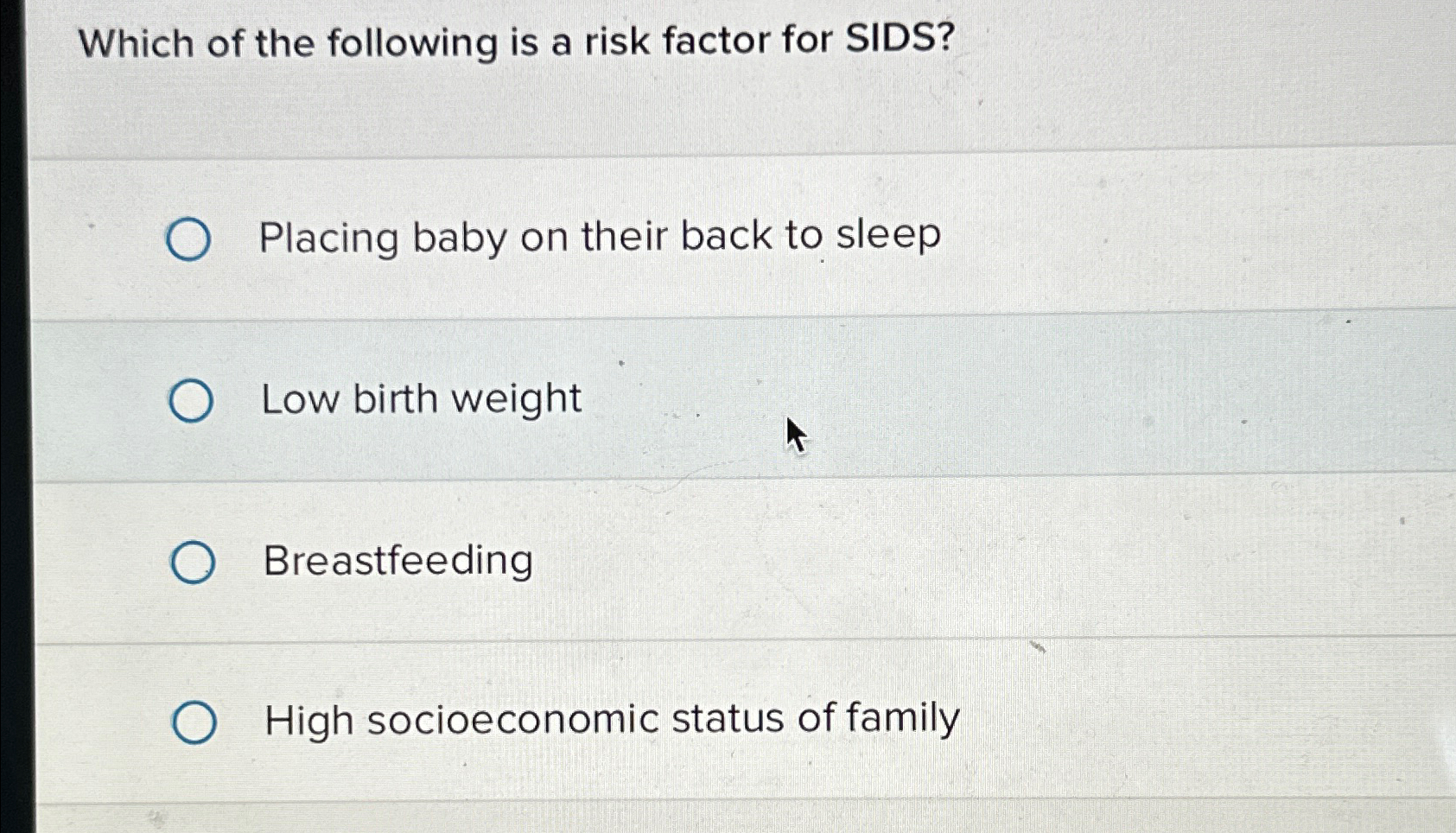Select the 'Placing baby on their back to sleep' radio button
Screen dimensions: 1456x833
tap(191, 238)
